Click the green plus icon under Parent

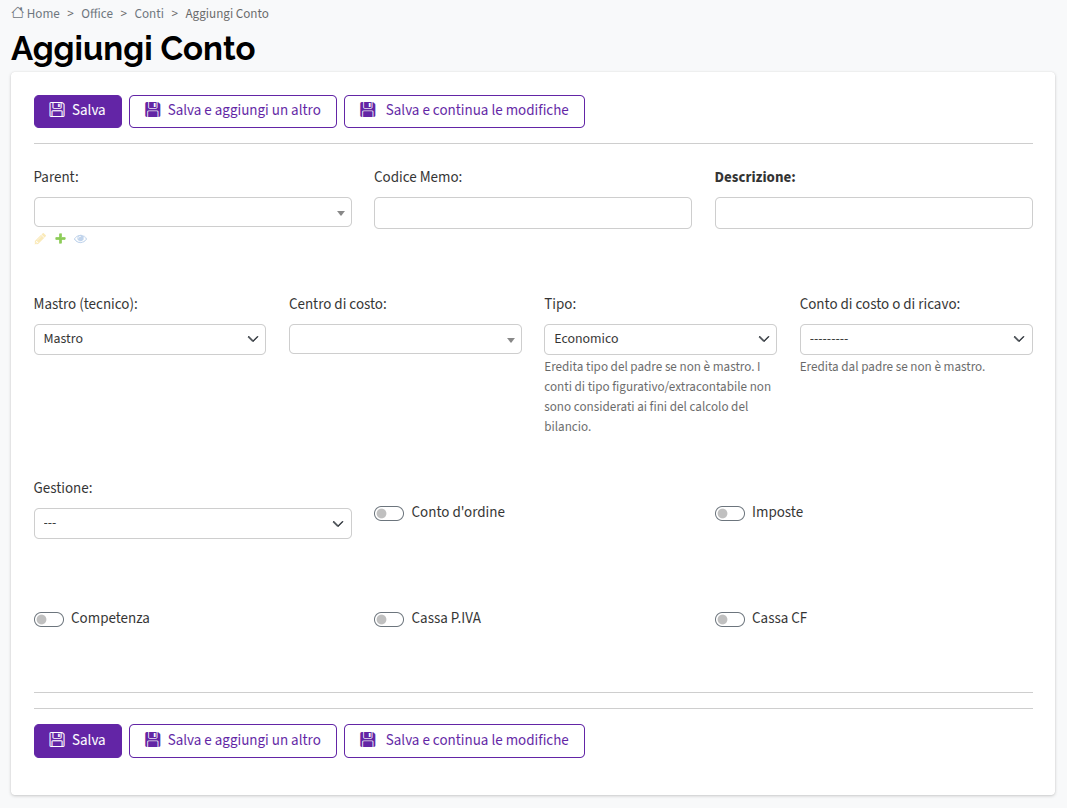(x=61, y=238)
